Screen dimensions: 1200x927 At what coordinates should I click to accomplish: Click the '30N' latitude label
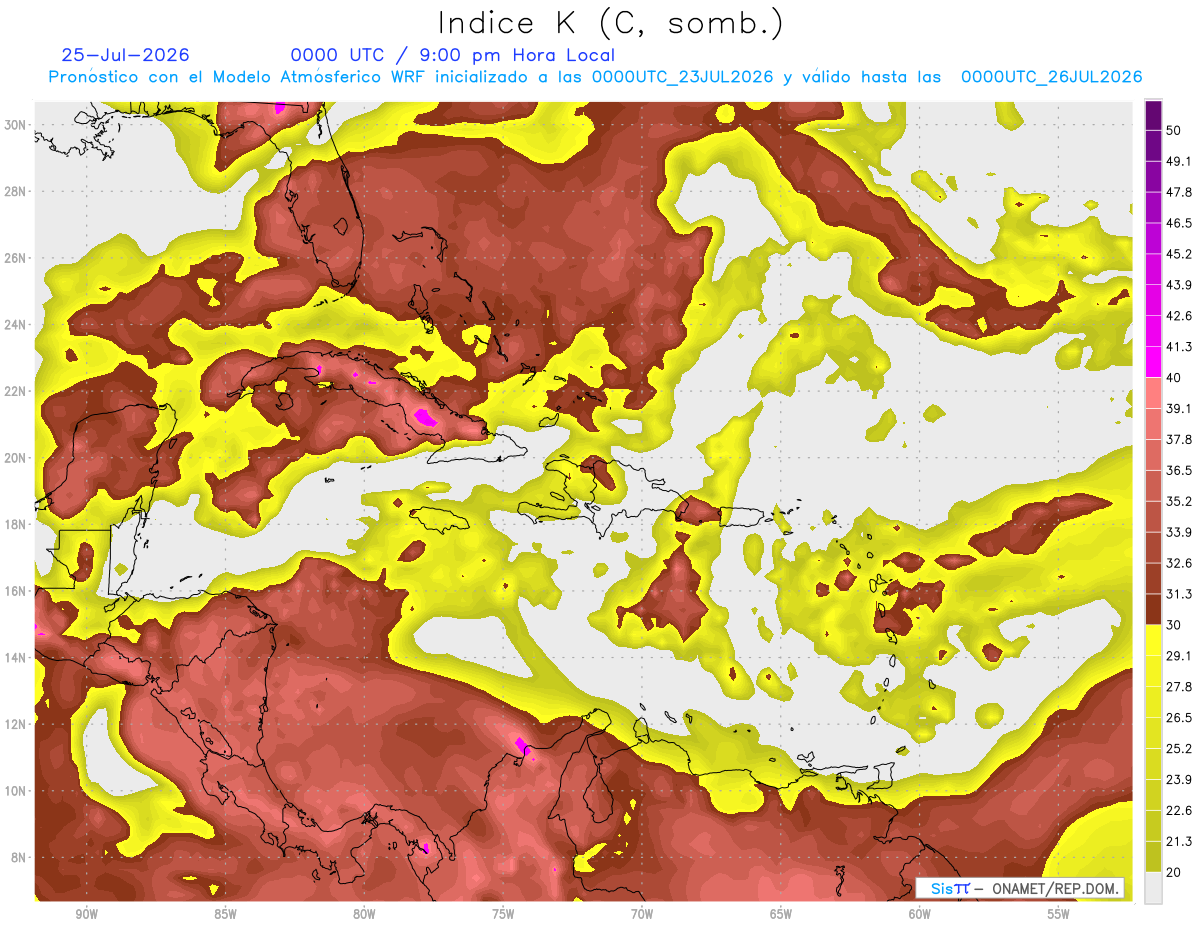tap(17, 125)
